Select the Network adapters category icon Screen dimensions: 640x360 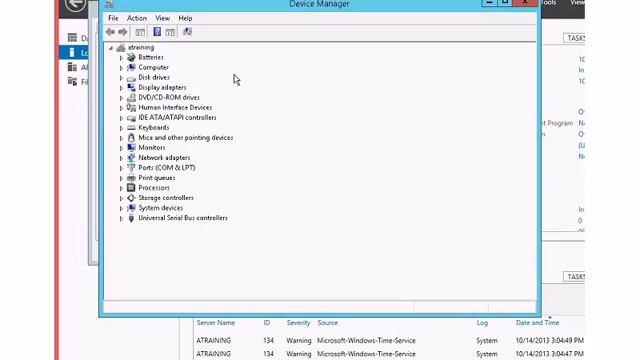[x=131, y=158]
